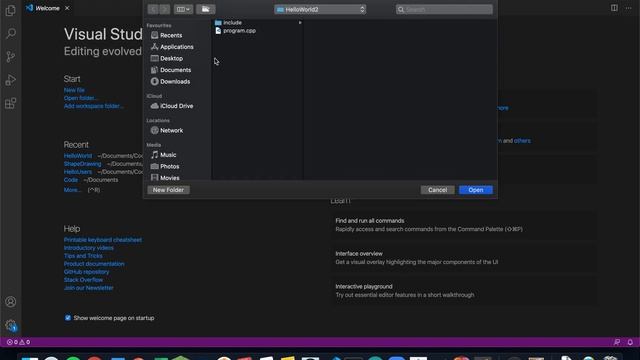Open recent HelloUsers project link
Image resolution: width=640 pixels, height=360 pixels.
click(x=78, y=172)
